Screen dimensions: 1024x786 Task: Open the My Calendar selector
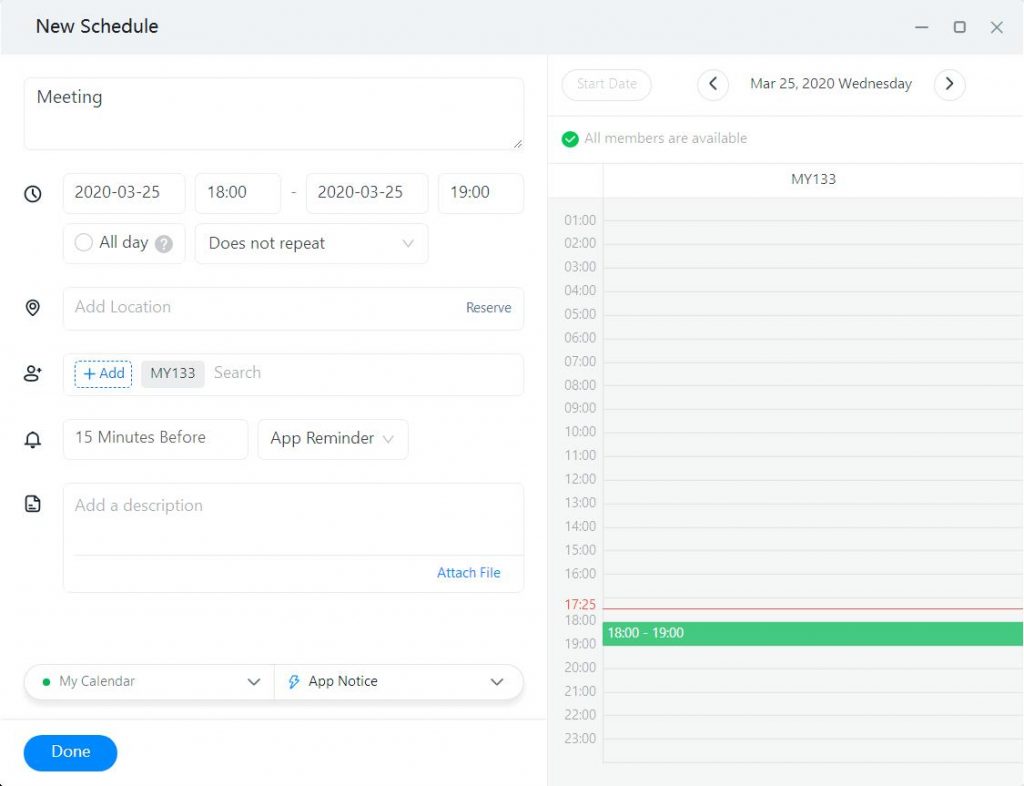click(150, 682)
